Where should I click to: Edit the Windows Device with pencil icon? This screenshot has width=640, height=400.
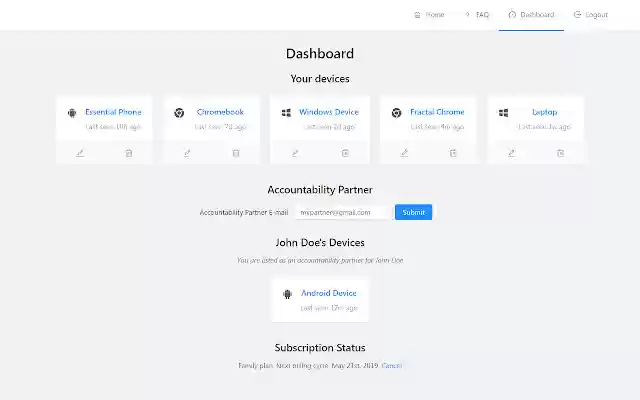pyautogui.click(x=295, y=153)
